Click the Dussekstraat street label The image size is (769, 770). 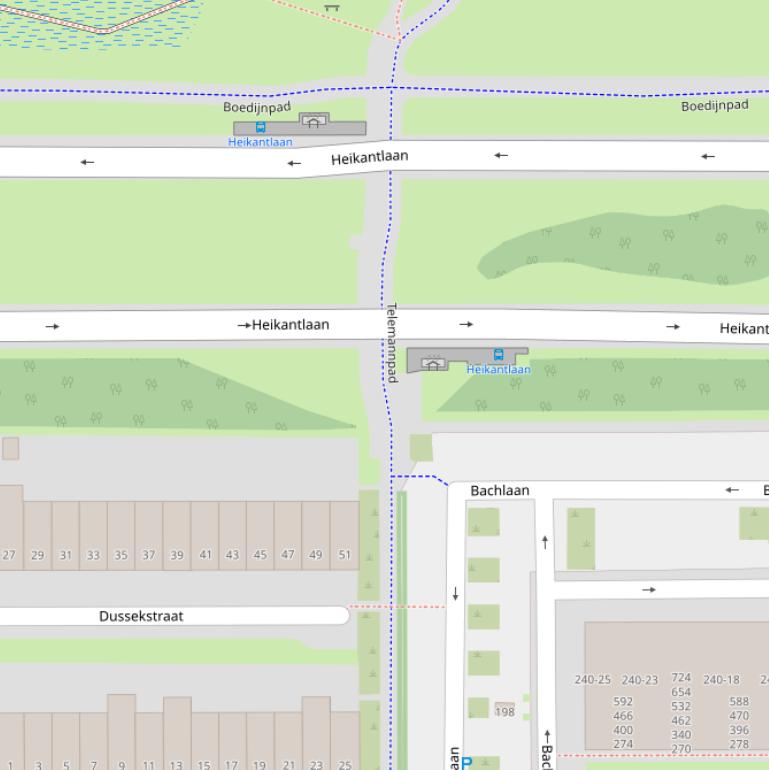(141, 616)
